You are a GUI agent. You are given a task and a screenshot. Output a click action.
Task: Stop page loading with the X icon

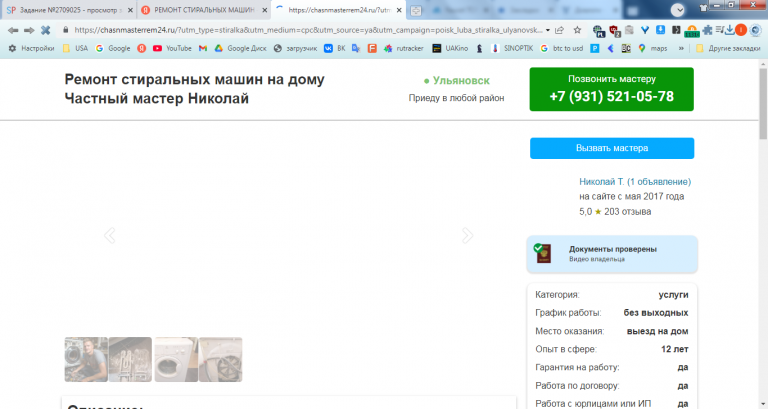(46, 30)
